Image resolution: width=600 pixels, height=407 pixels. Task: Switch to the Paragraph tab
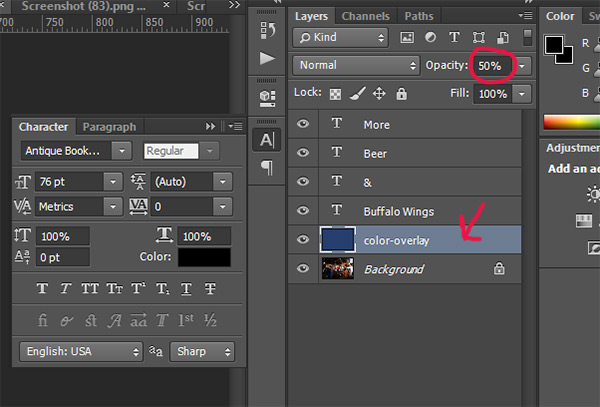[x=109, y=127]
